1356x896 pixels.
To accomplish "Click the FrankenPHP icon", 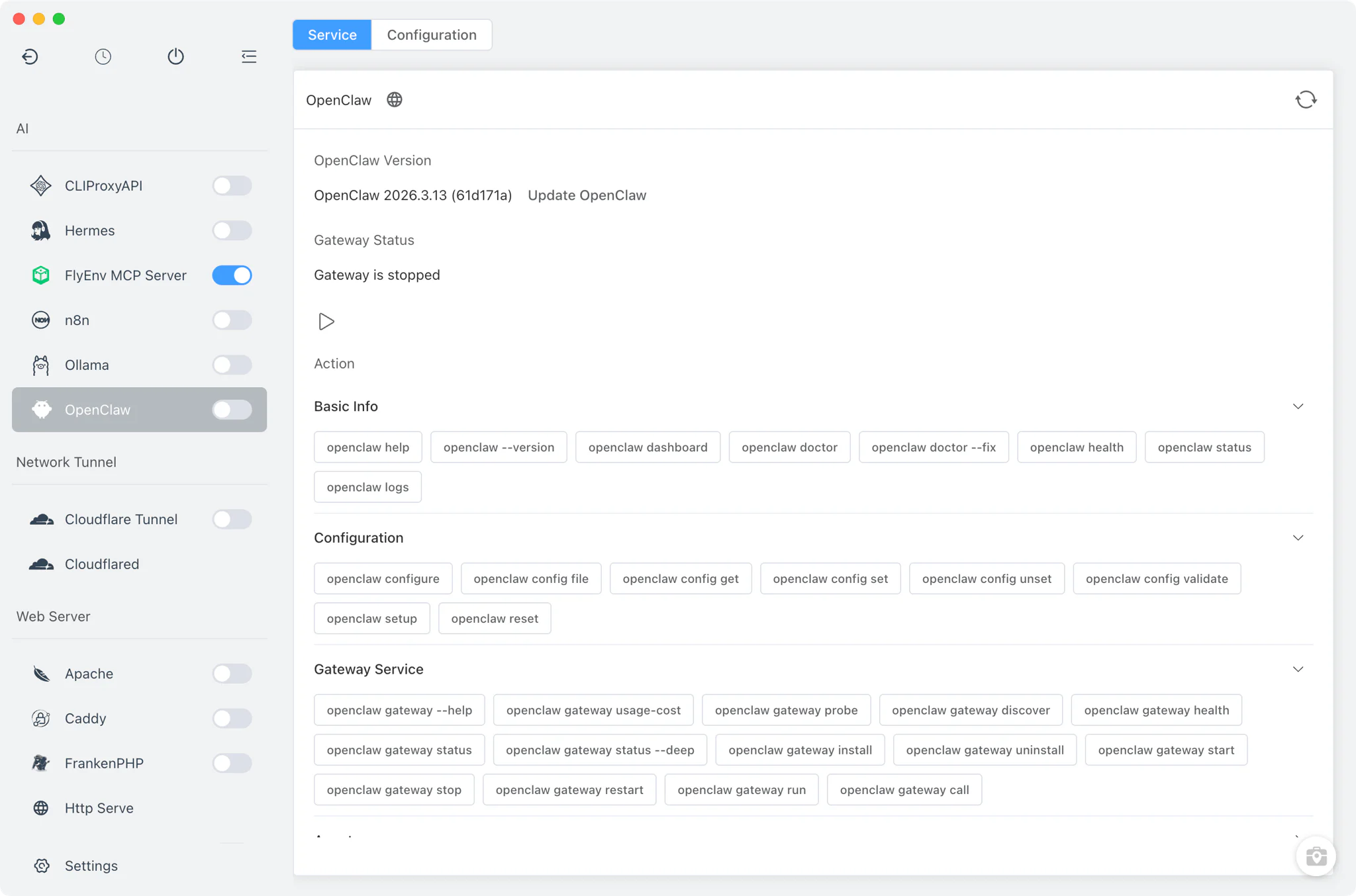I will coord(41,763).
